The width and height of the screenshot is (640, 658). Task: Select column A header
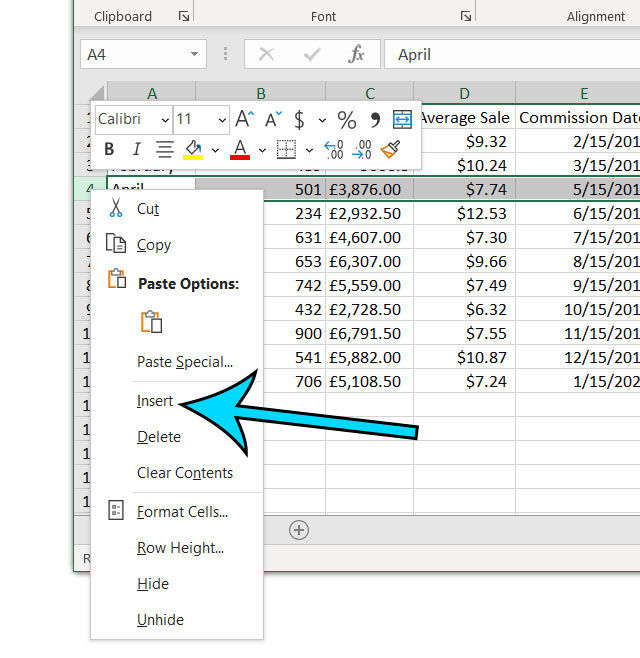tap(152, 93)
